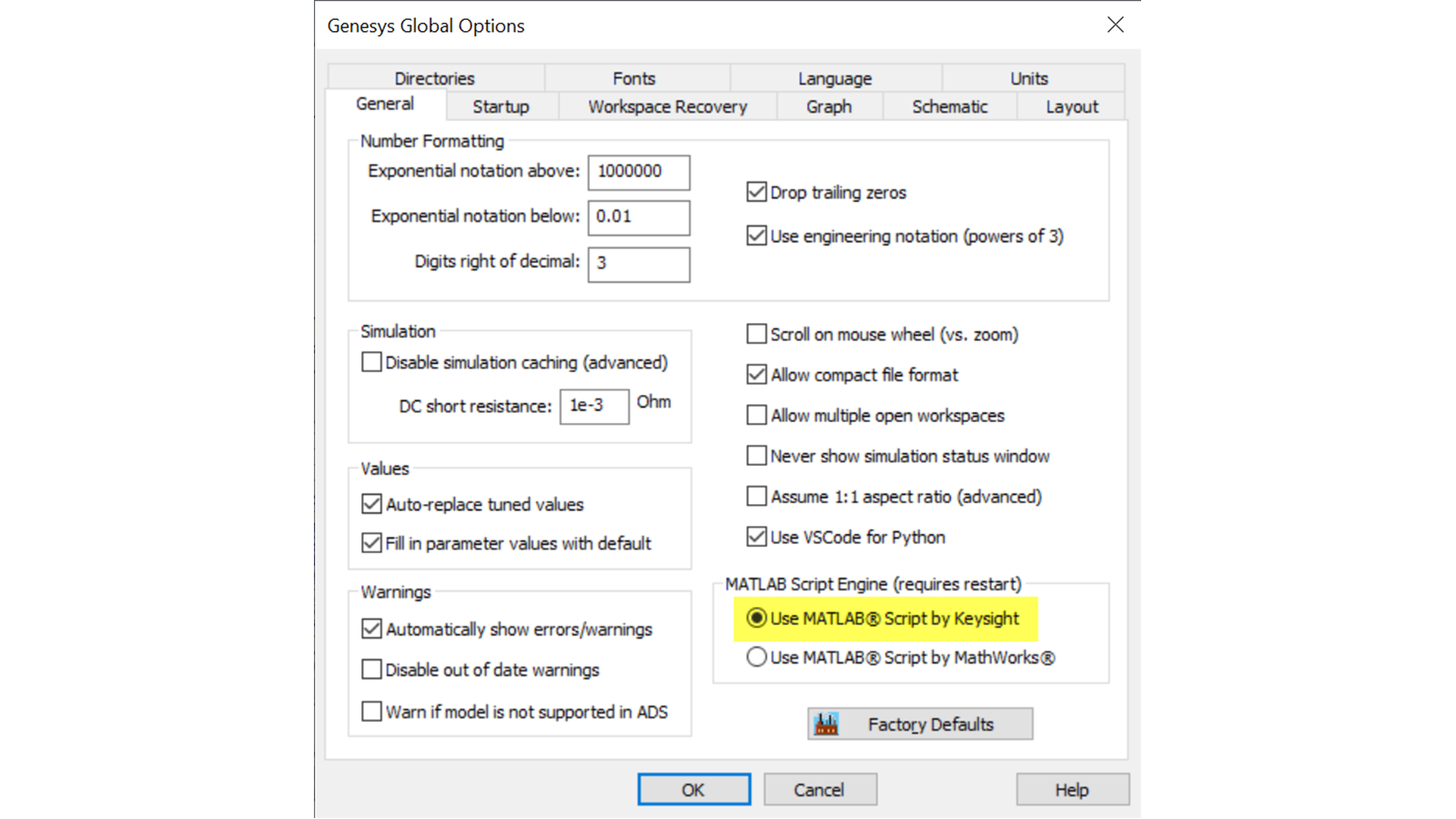This screenshot has height=819, width=1456.
Task: Uncheck Auto-replace tuned values
Action: point(371,503)
